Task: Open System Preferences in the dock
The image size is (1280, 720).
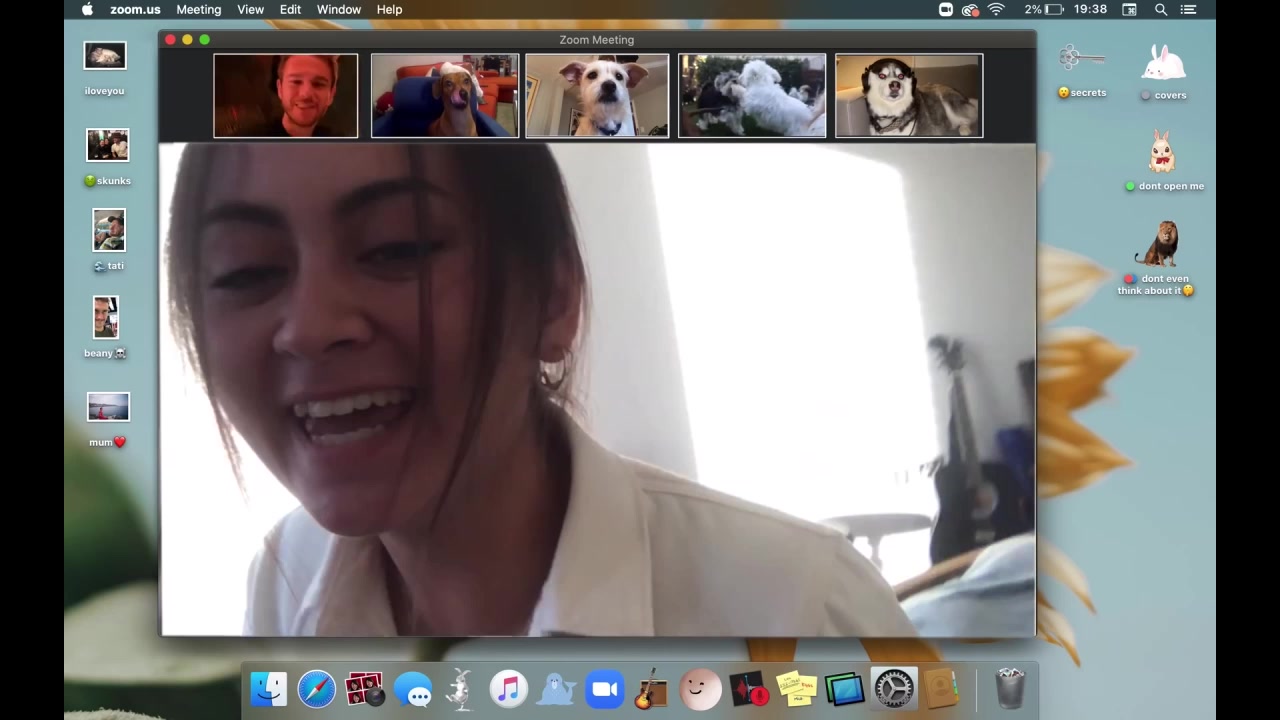Action: pos(893,689)
